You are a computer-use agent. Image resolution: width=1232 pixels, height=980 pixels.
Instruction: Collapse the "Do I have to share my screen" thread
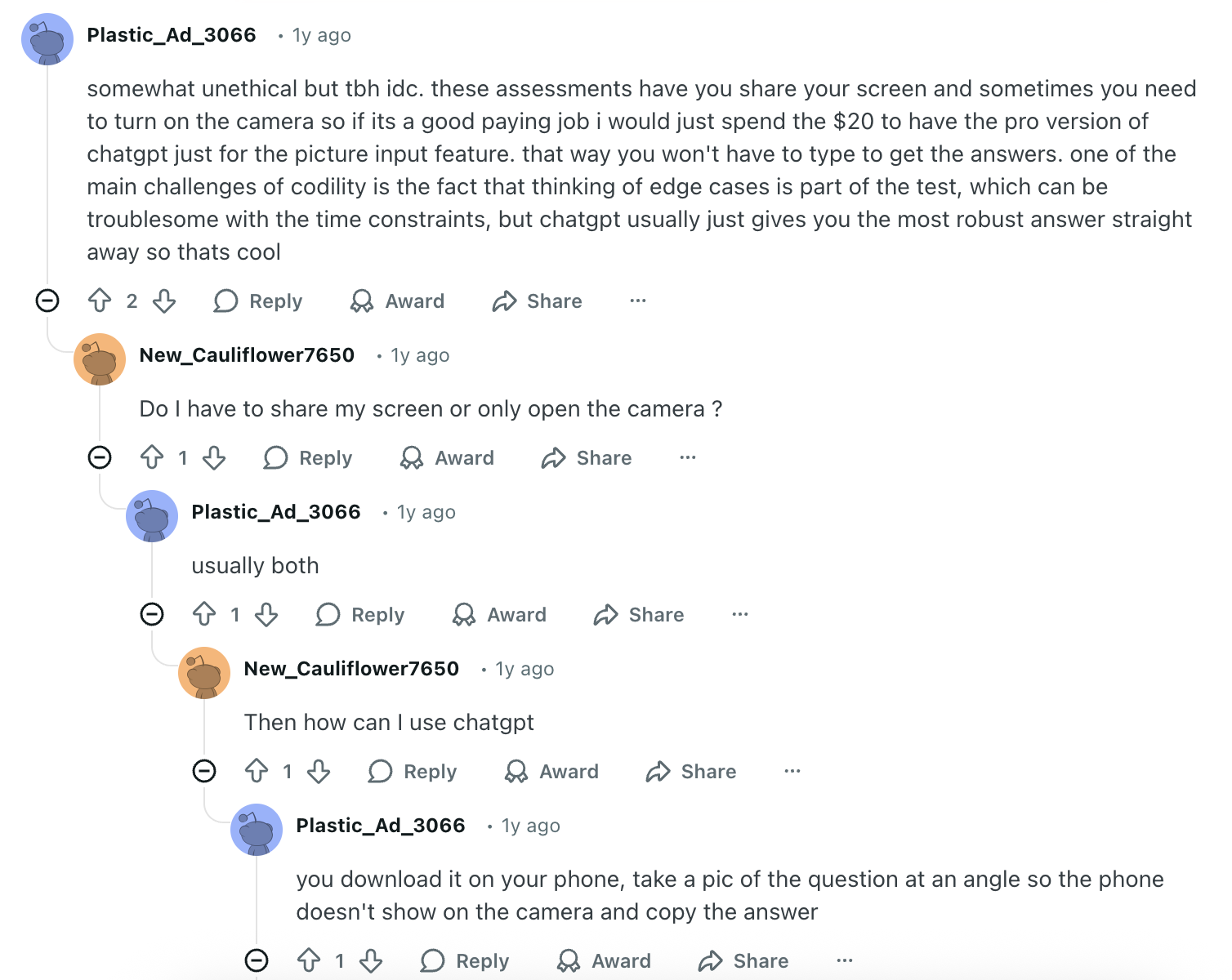pos(100,457)
